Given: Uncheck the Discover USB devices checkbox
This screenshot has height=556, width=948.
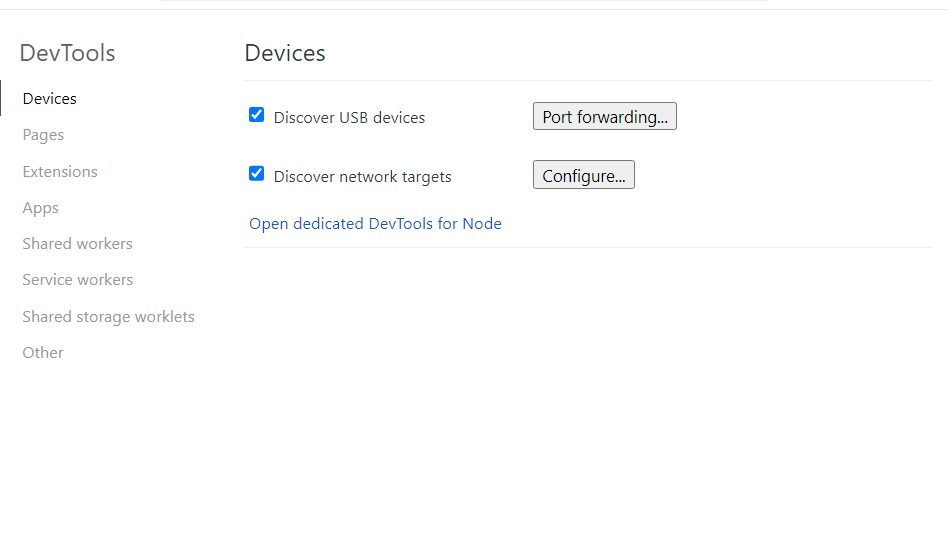Looking at the screenshot, I should tap(256, 115).
